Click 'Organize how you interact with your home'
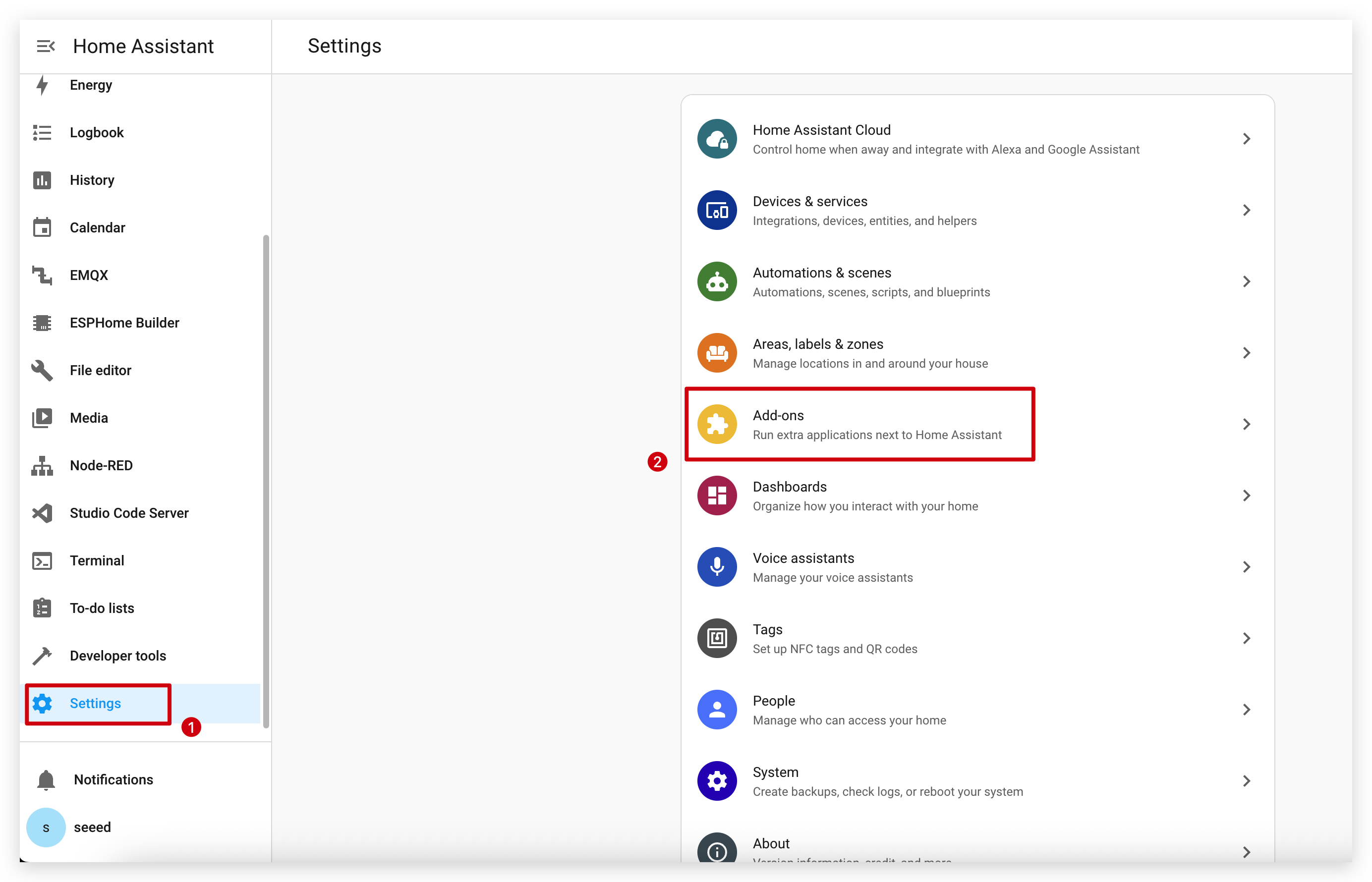The width and height of the screenshot is (1372, 882). (865, 506)
